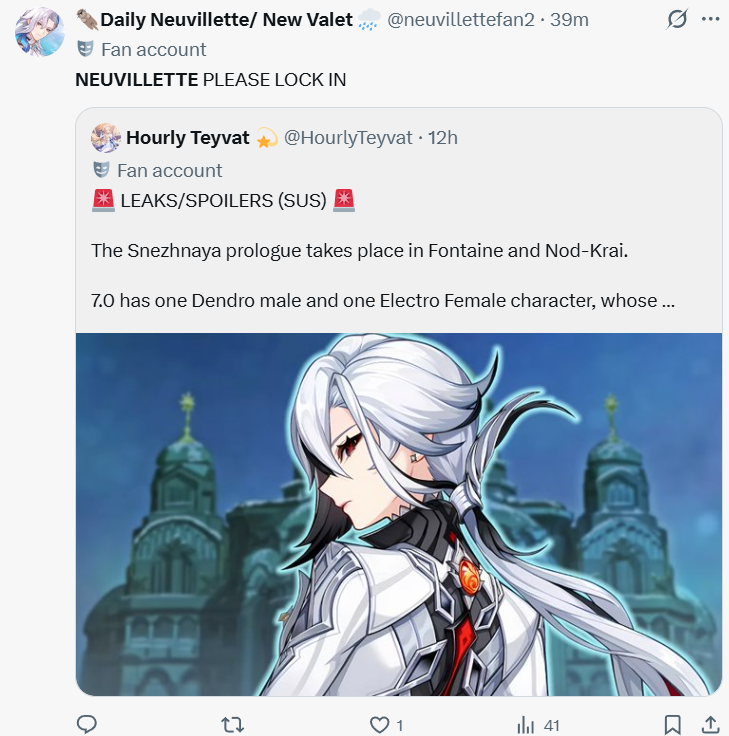Open the Arlecchino image in quoted post
This screenshot has height=736, width=729.
[399, 514]
